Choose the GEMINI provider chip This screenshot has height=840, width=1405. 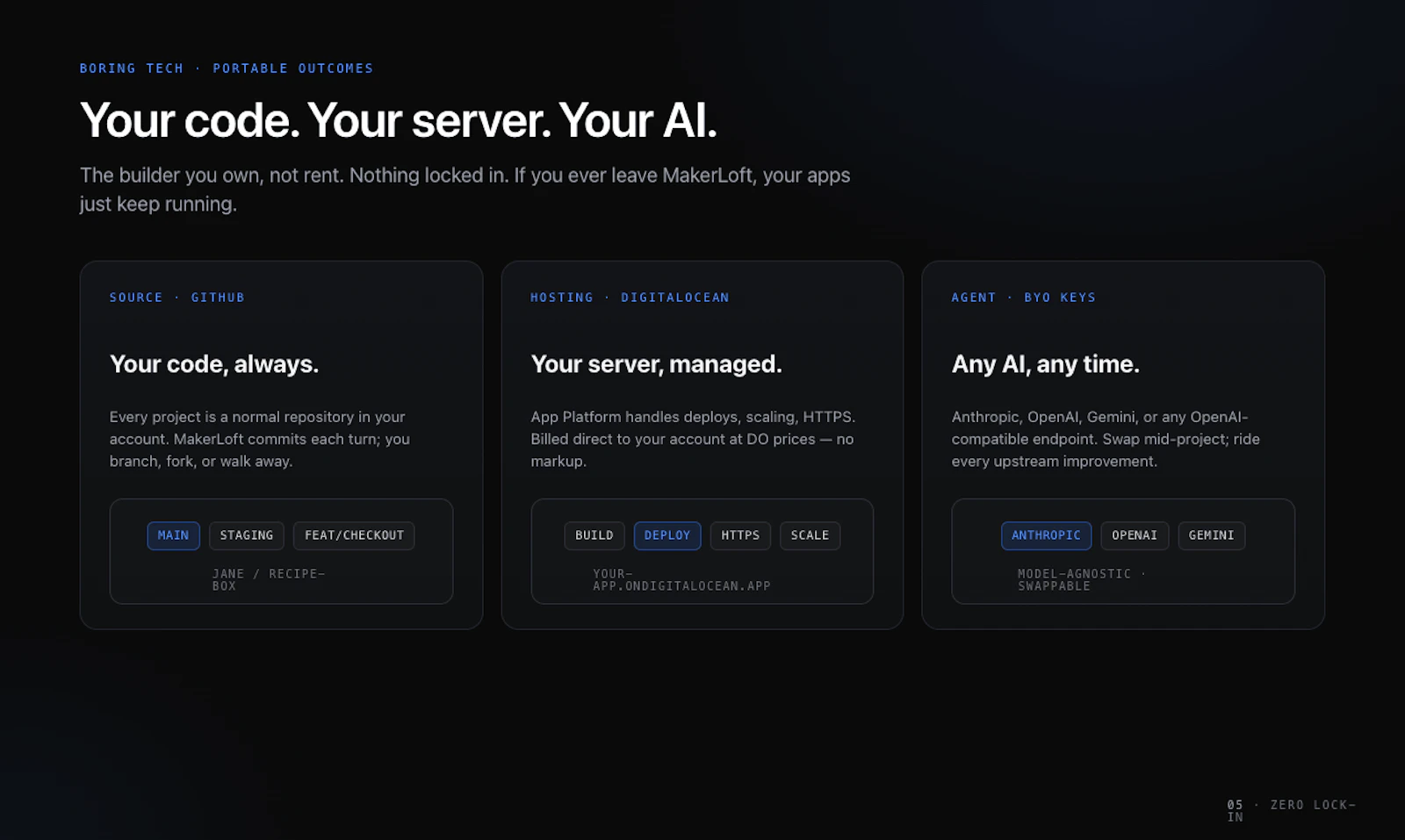(x=1211, y=535)
